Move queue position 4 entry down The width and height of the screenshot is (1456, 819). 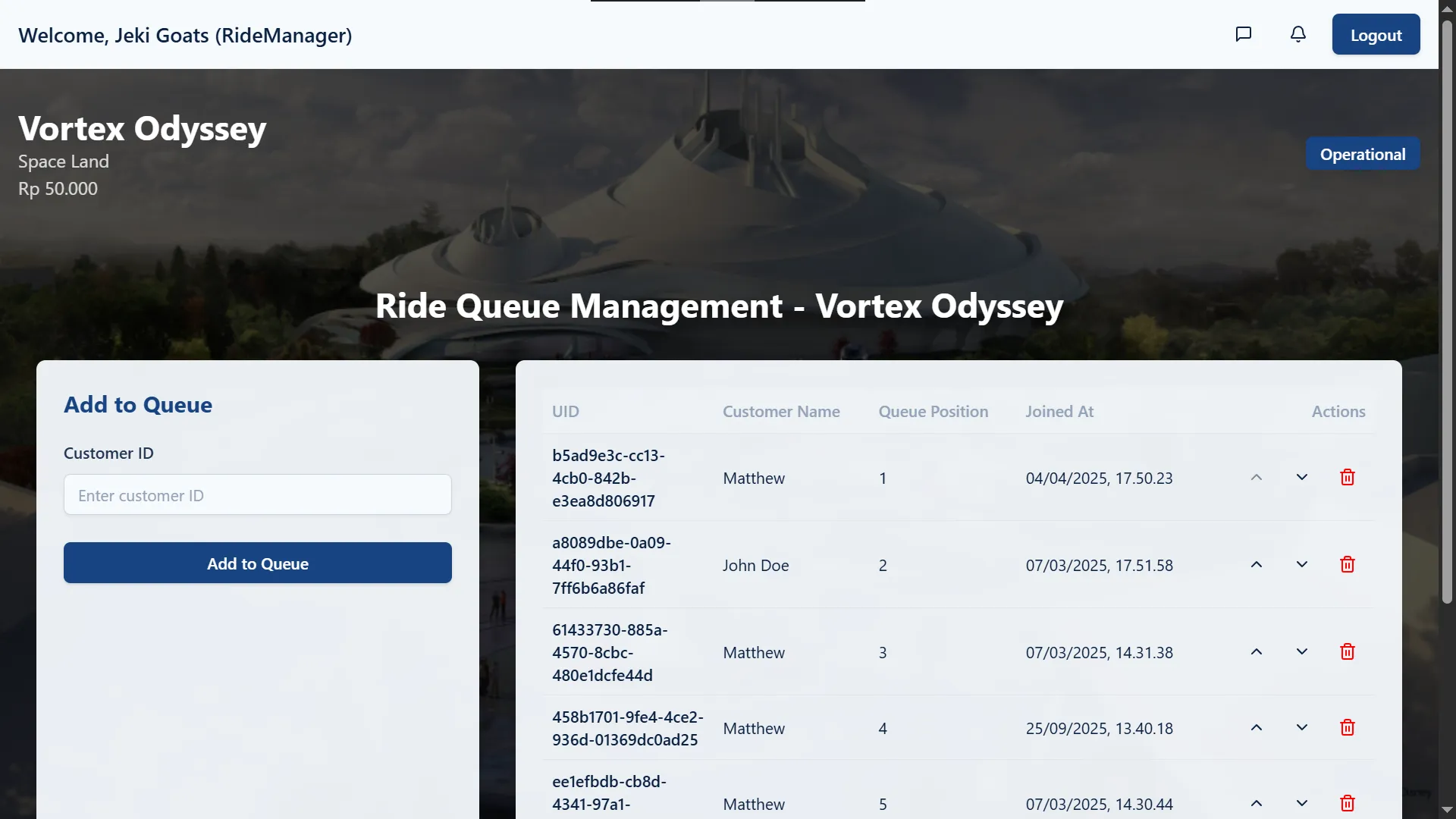tap(1302, 728)
